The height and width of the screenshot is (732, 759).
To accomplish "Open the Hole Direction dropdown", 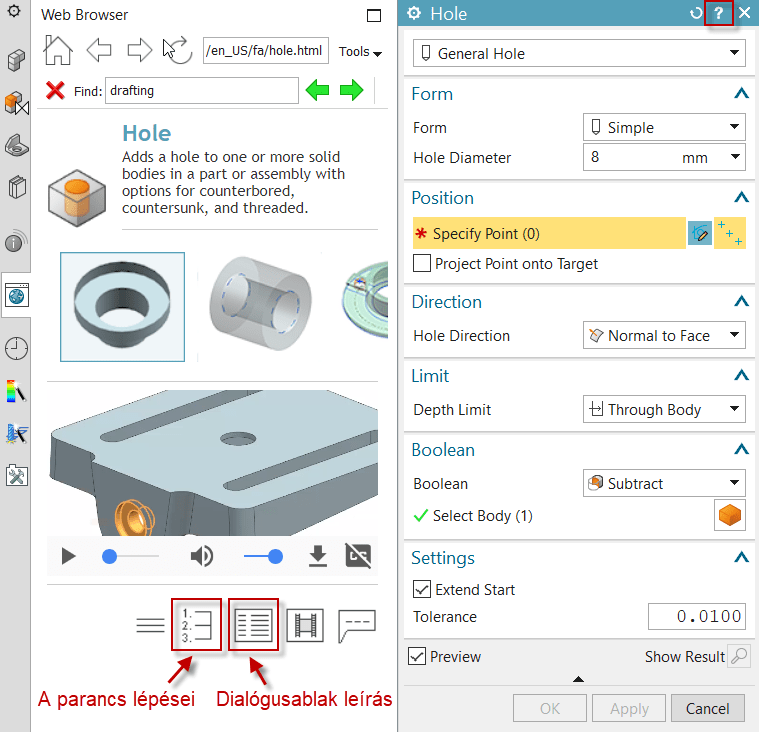I will [x=664, y=336].
